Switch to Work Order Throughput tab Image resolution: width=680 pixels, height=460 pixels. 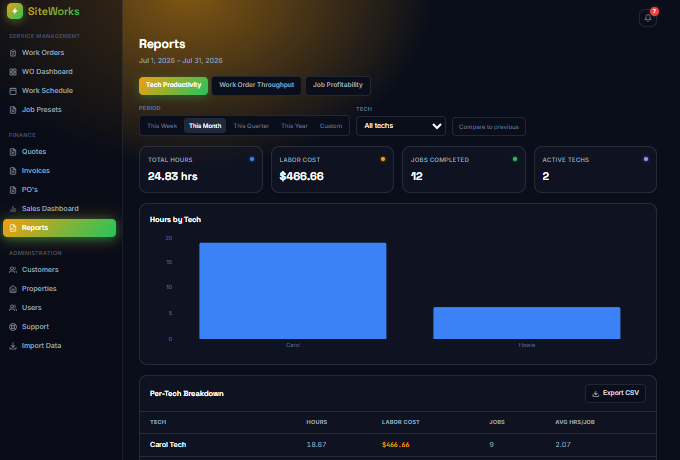point(256,85)
